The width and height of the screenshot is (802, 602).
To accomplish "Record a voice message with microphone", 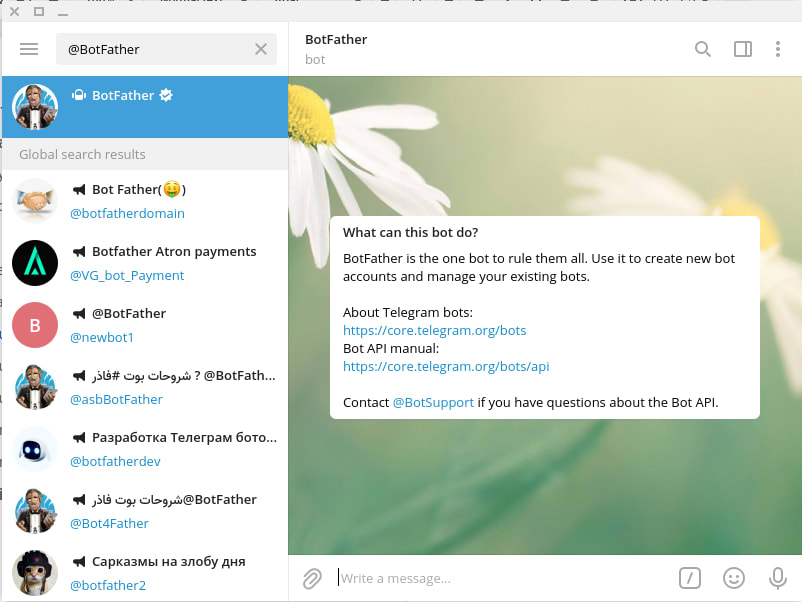I will pyautogui.click(x=777, y=578).
